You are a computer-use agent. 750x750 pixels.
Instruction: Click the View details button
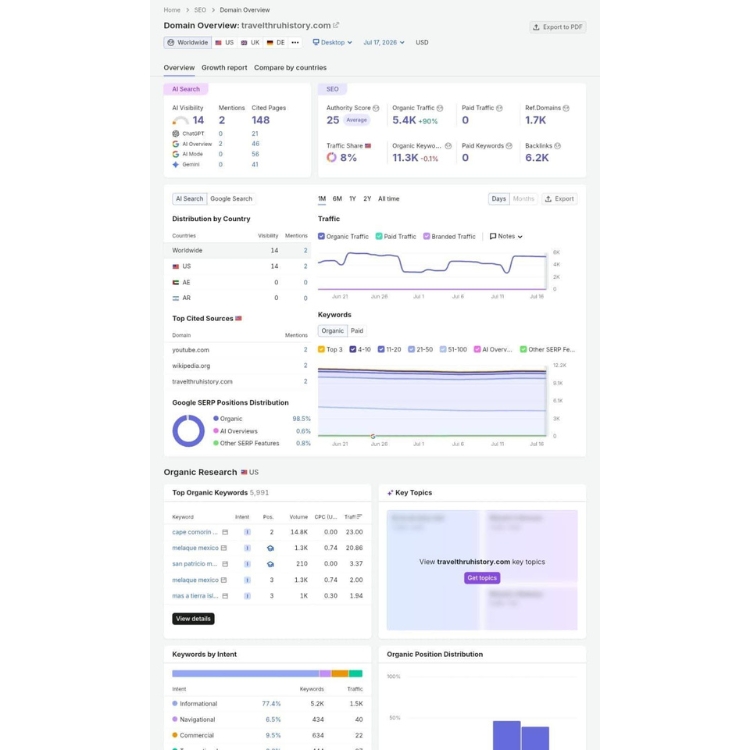(193, 619)
